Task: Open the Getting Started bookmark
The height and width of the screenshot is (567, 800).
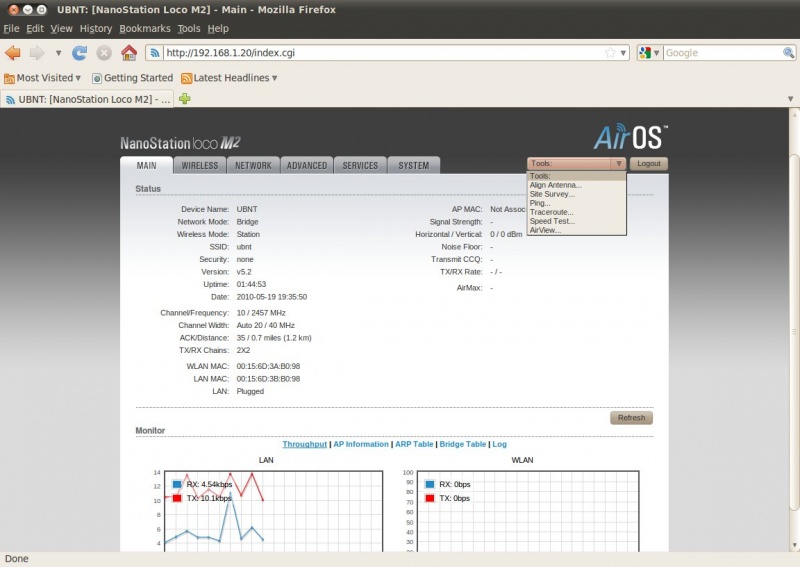Action: tap(133, 78)
